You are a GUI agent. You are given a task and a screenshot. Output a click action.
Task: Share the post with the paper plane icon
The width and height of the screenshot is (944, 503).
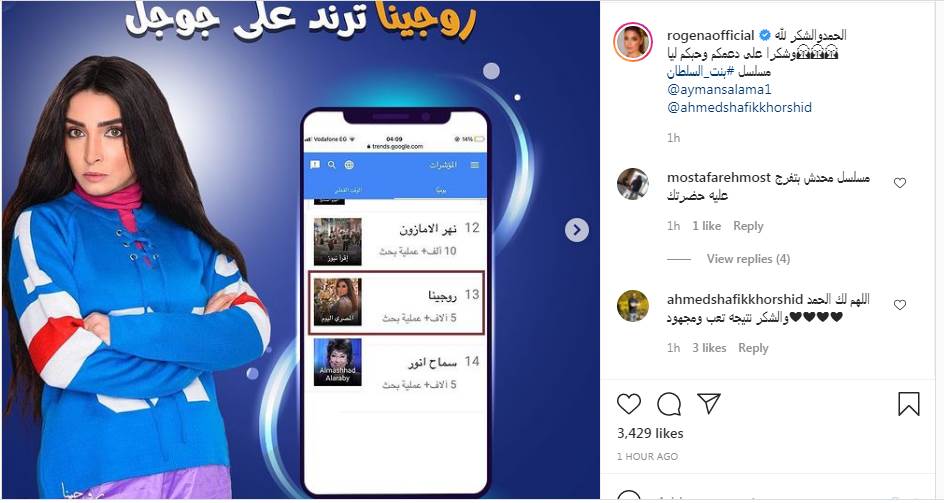click(709, 403)
